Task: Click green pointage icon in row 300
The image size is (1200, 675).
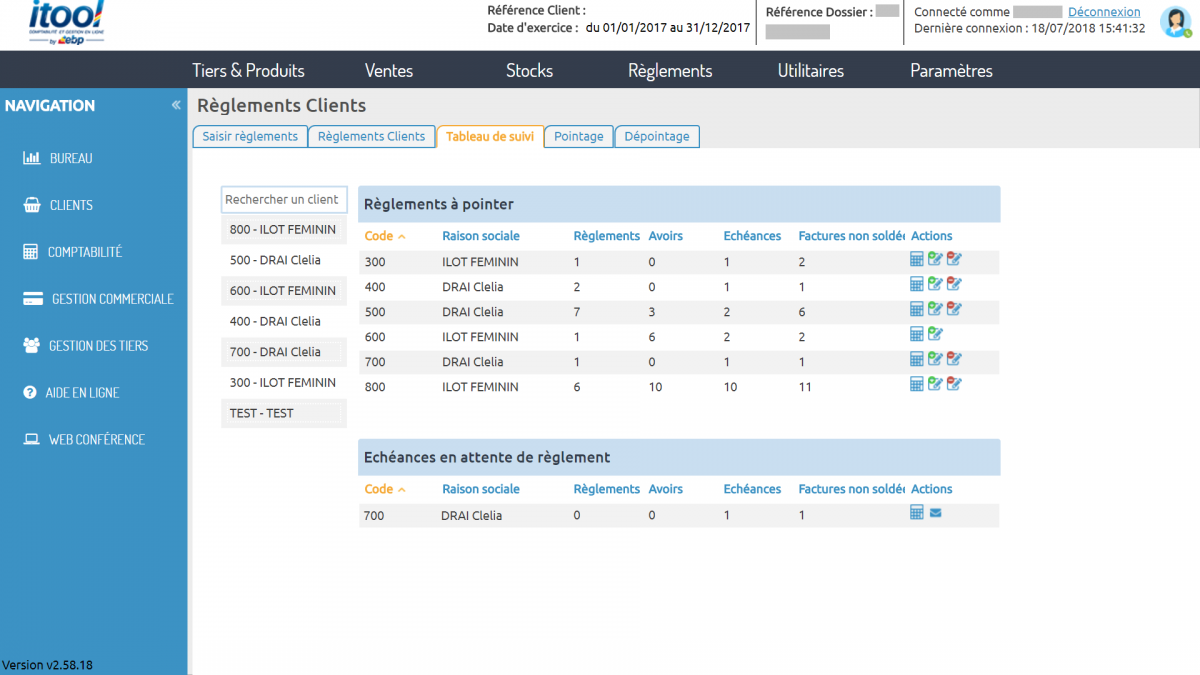Action: tap(935, 259)
